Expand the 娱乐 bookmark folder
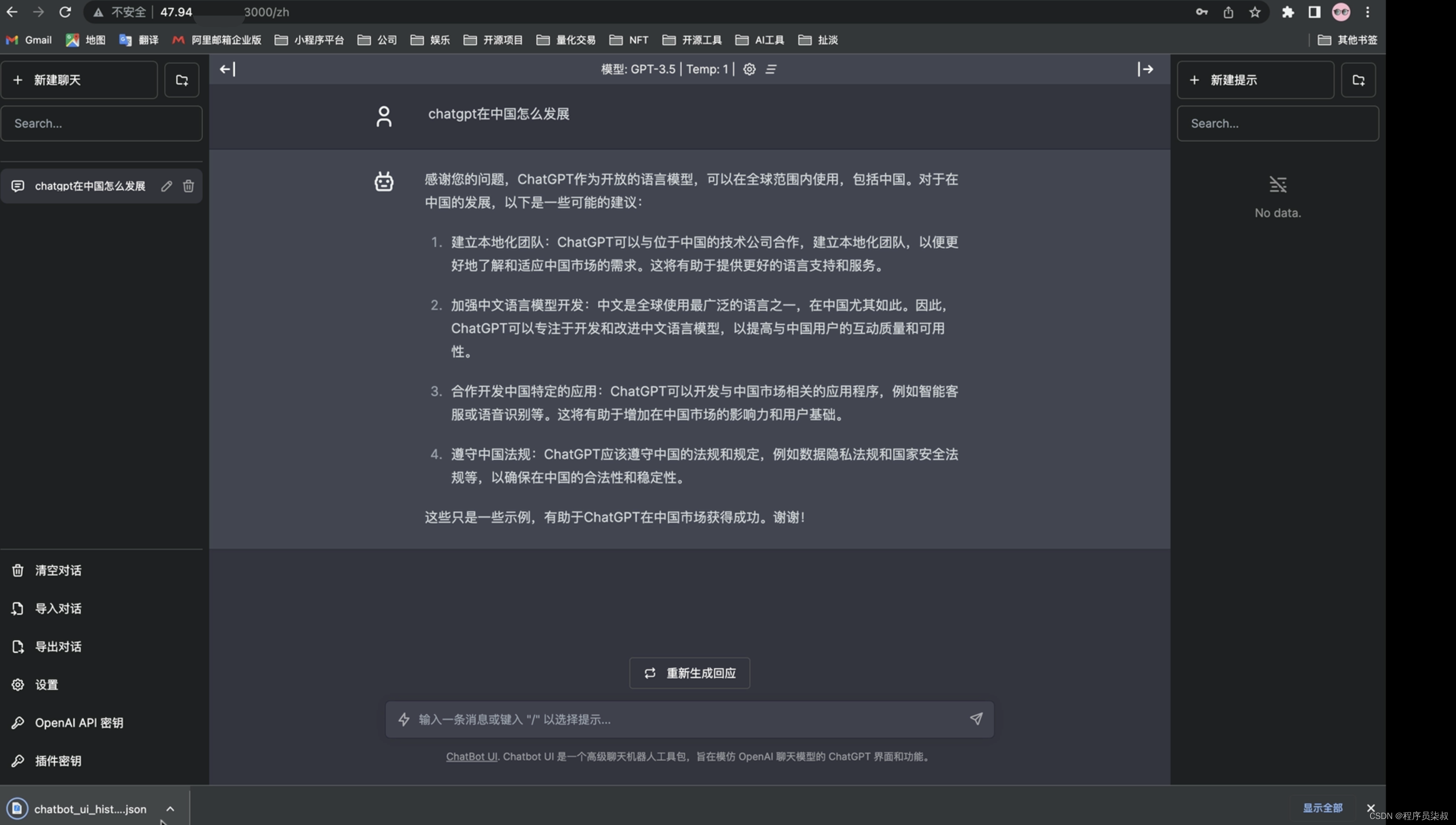Screen dimensions: 1456x825 [x=430, y=40]
